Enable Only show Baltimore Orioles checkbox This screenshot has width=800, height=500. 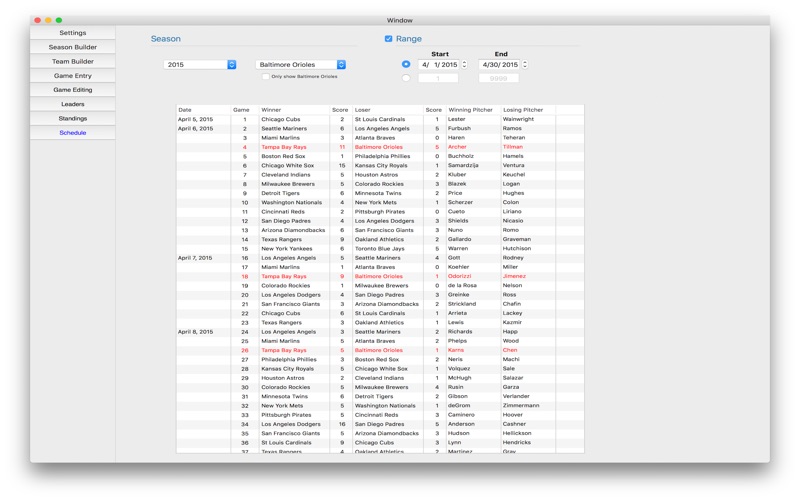(265, 77)
